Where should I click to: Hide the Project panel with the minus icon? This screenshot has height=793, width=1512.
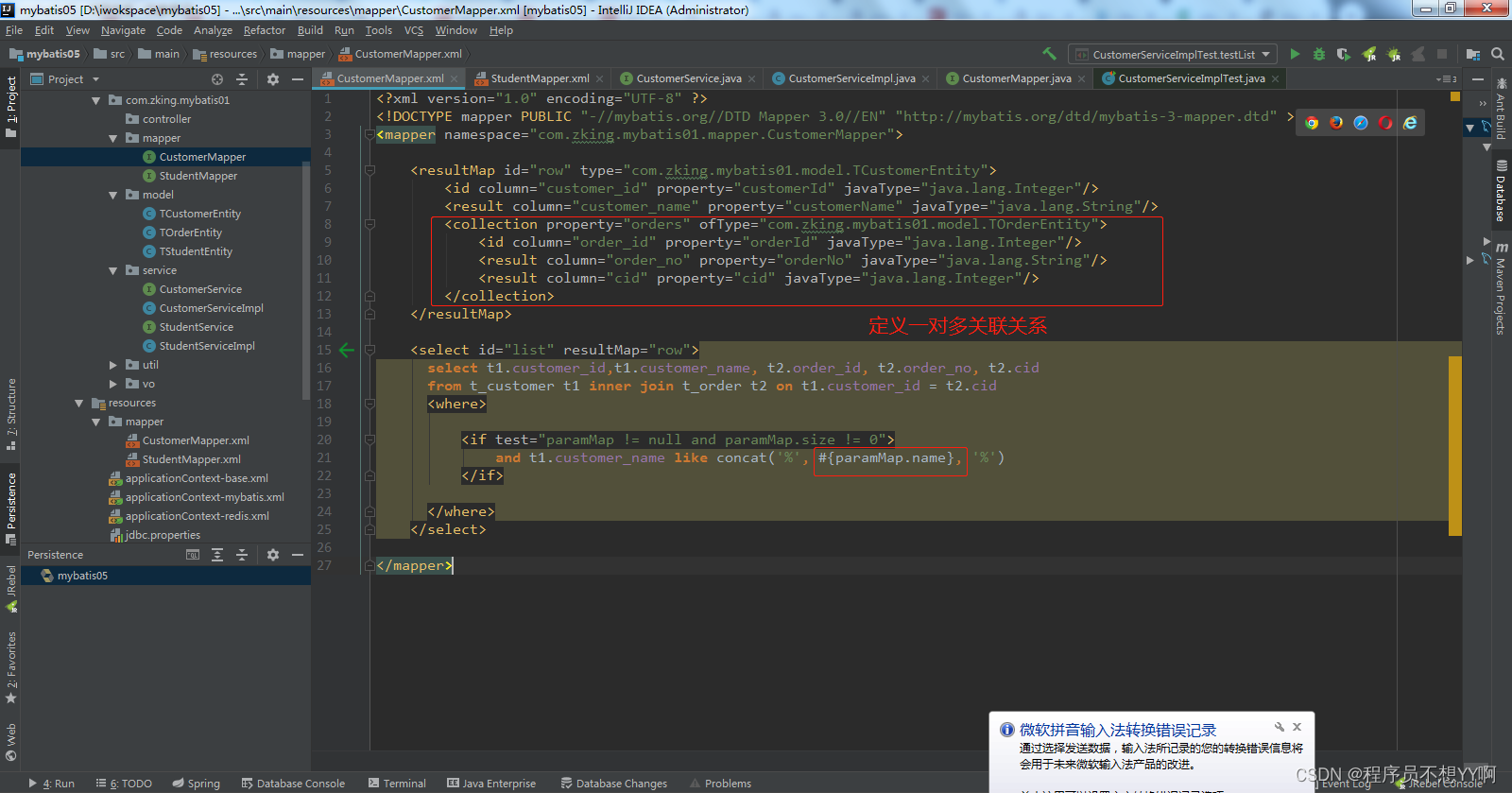click(x=298, y=79)
